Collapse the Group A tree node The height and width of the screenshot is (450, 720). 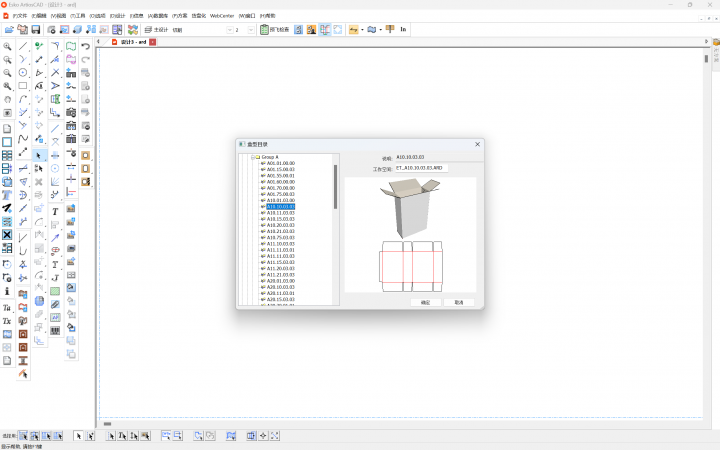click(x=254, y=157)
